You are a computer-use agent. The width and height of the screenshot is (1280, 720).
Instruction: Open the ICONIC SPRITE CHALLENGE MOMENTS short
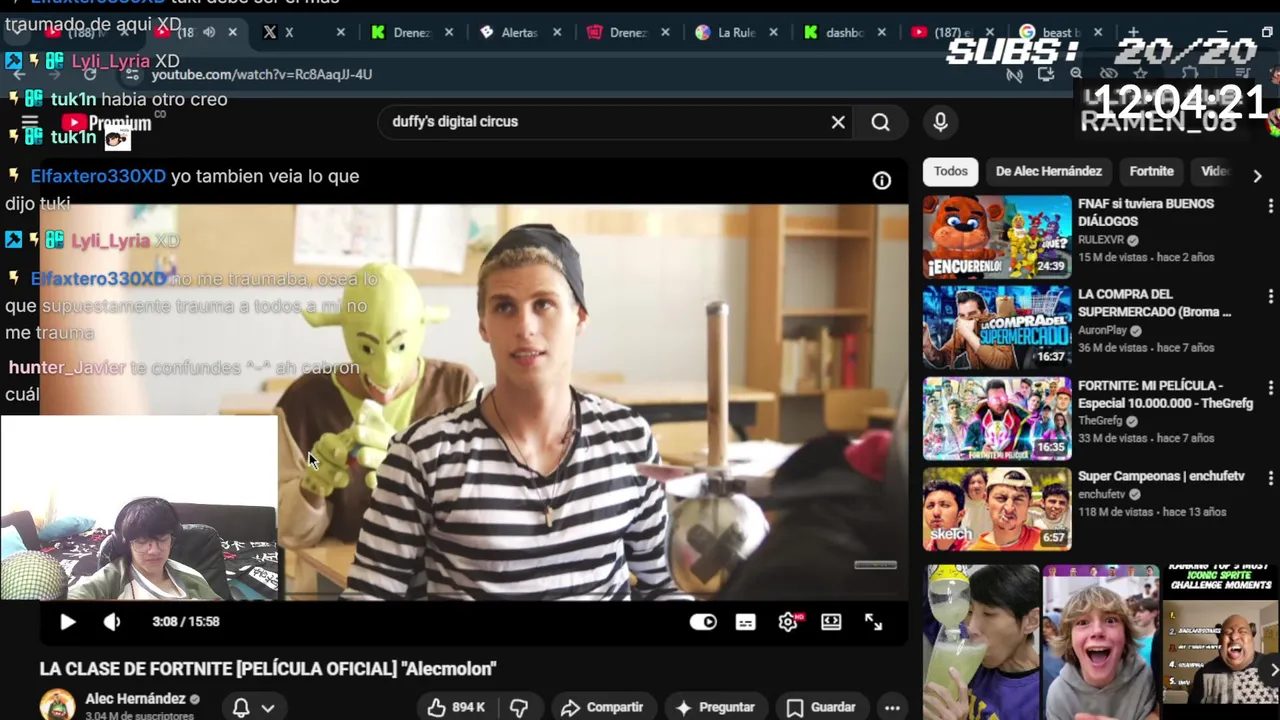click(1220, 642)
